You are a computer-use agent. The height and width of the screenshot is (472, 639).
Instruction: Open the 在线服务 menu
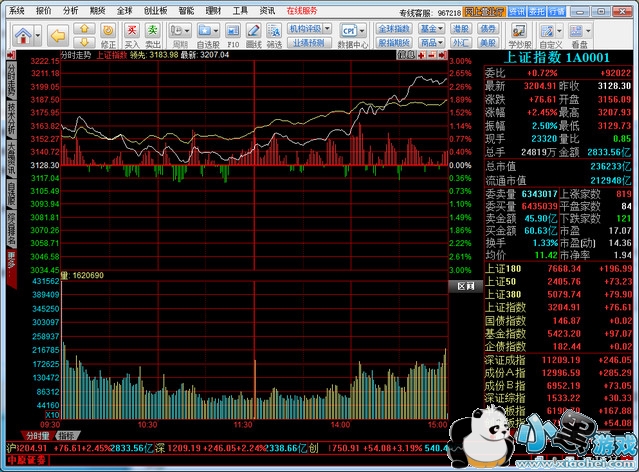pos(302,9)
